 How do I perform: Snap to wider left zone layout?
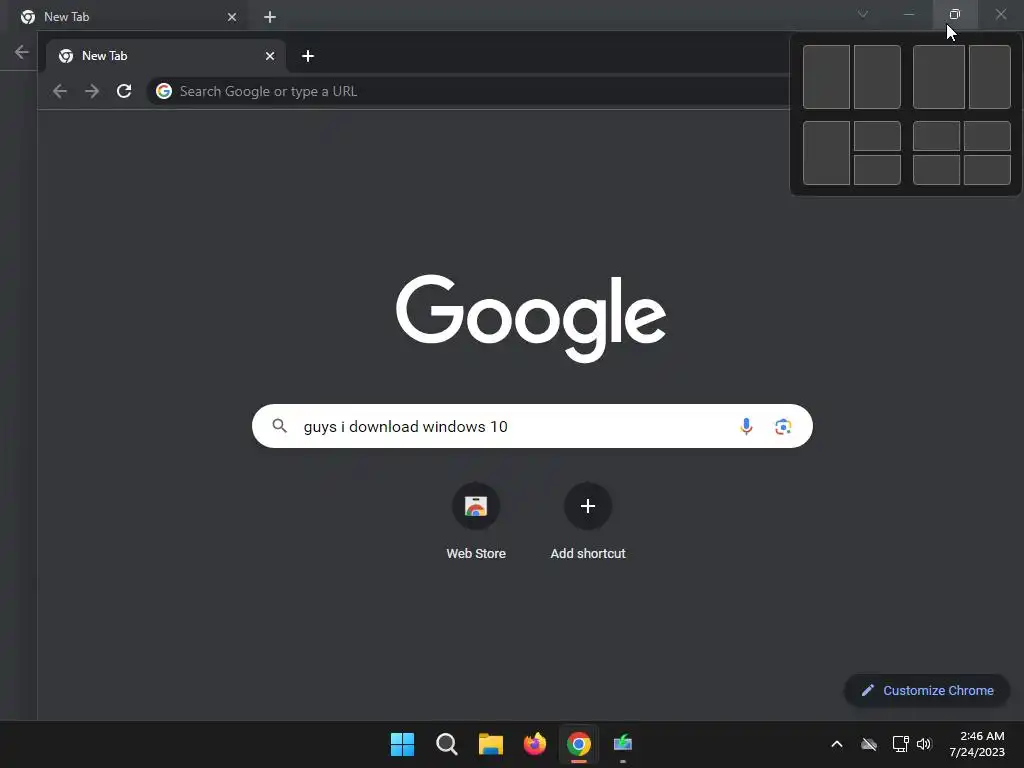(938, 77)
